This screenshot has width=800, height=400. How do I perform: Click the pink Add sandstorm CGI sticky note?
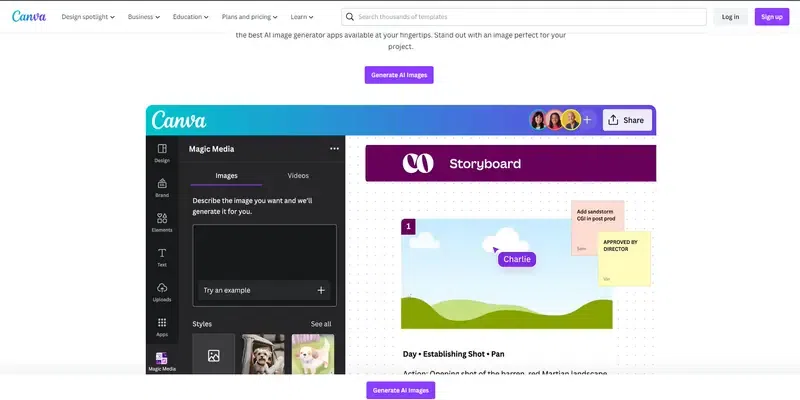coord(597,228)
